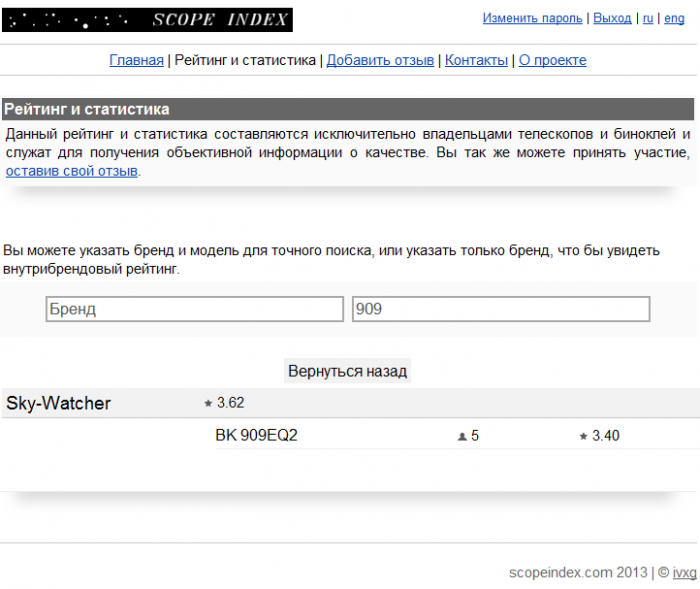Click the star icon beside Sky-Watcher 3.62
Viewport: 700px width, 589px height.
[208, 403]
